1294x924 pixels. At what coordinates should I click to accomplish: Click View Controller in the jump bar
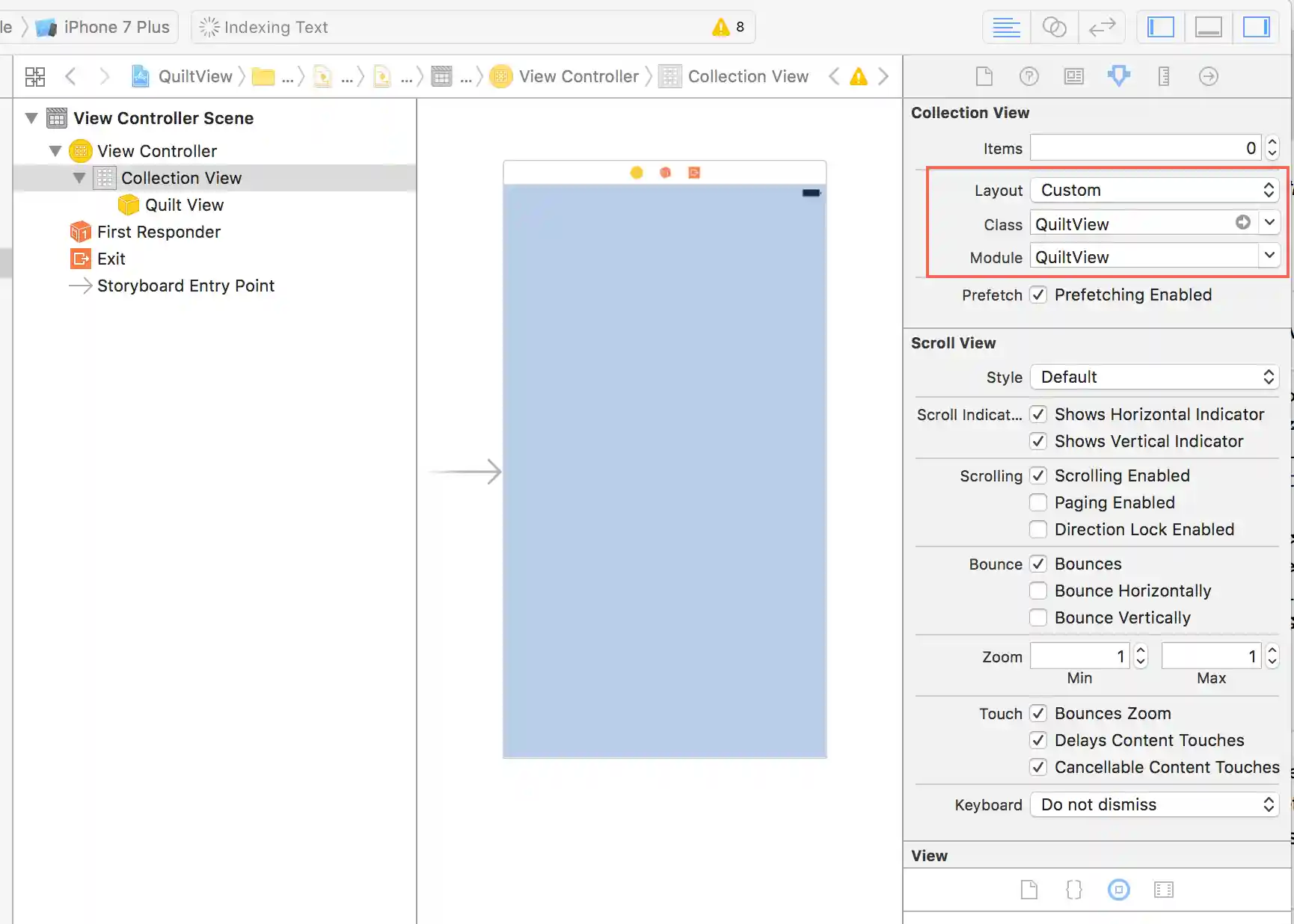[578, 76]
